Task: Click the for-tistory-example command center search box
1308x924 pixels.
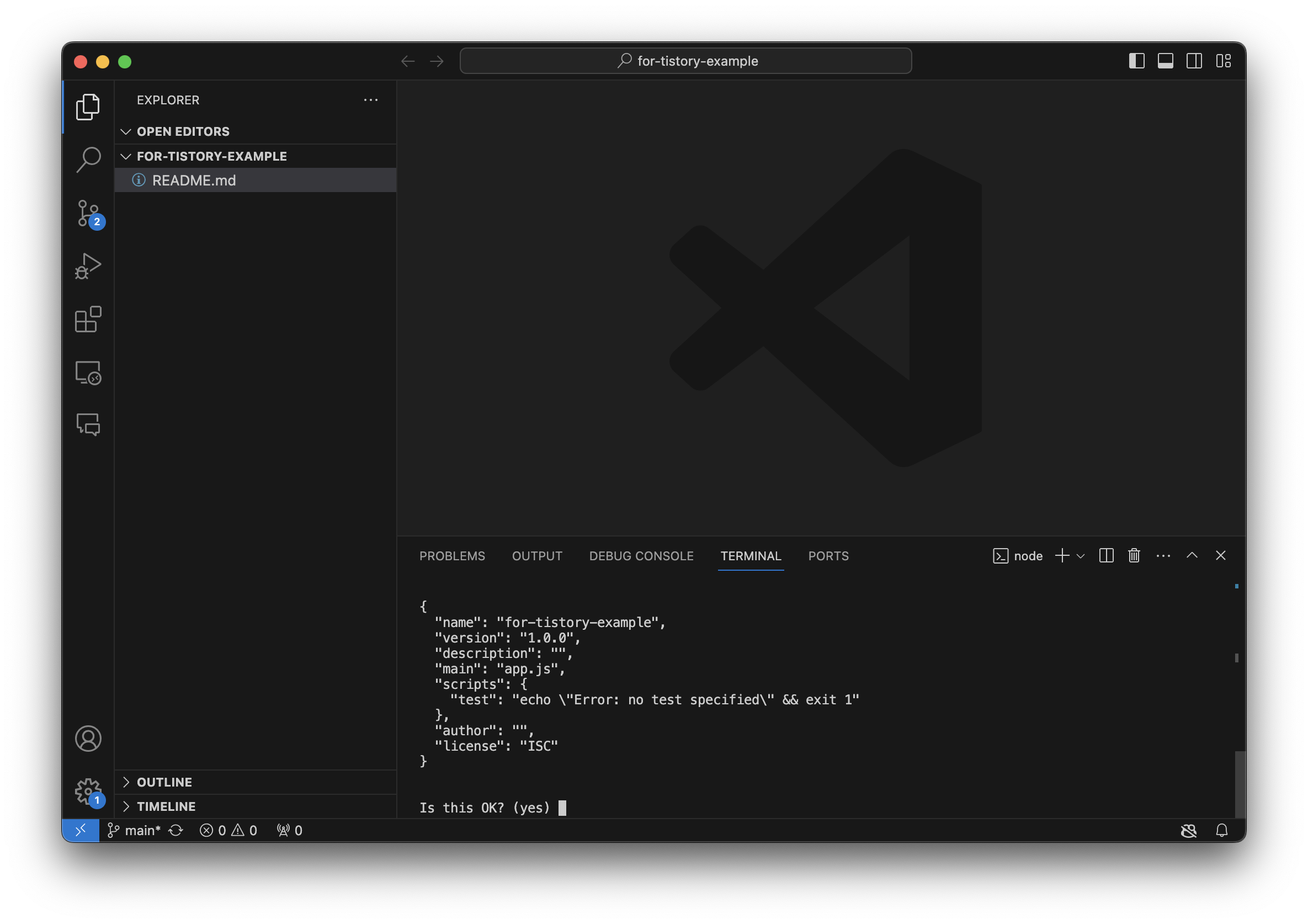Action: 685,61
